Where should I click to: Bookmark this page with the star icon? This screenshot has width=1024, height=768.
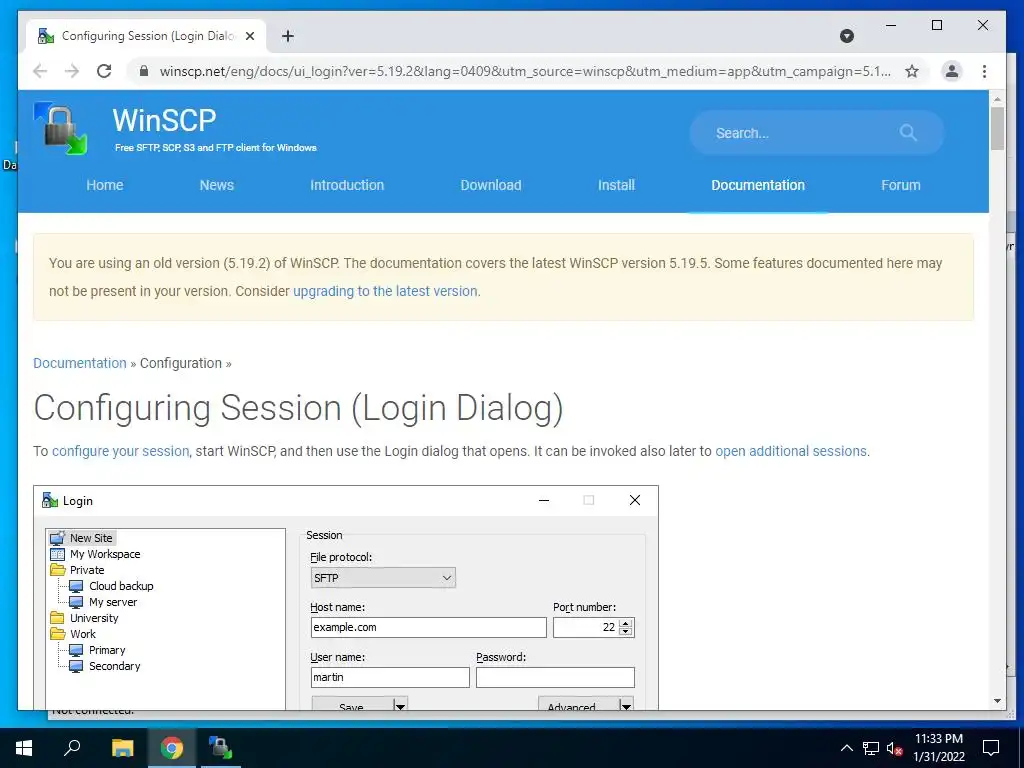tap(912, 71)
